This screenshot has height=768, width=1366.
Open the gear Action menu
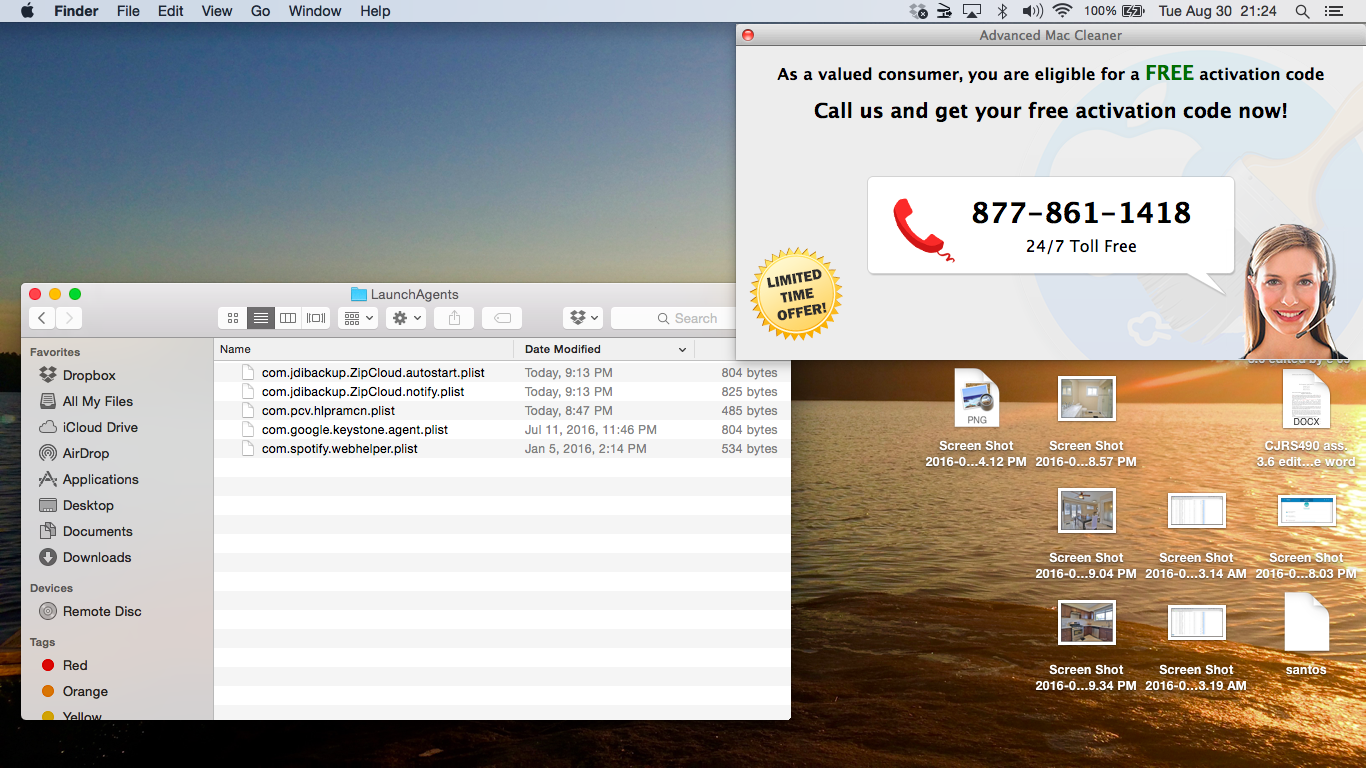(406, 318)
